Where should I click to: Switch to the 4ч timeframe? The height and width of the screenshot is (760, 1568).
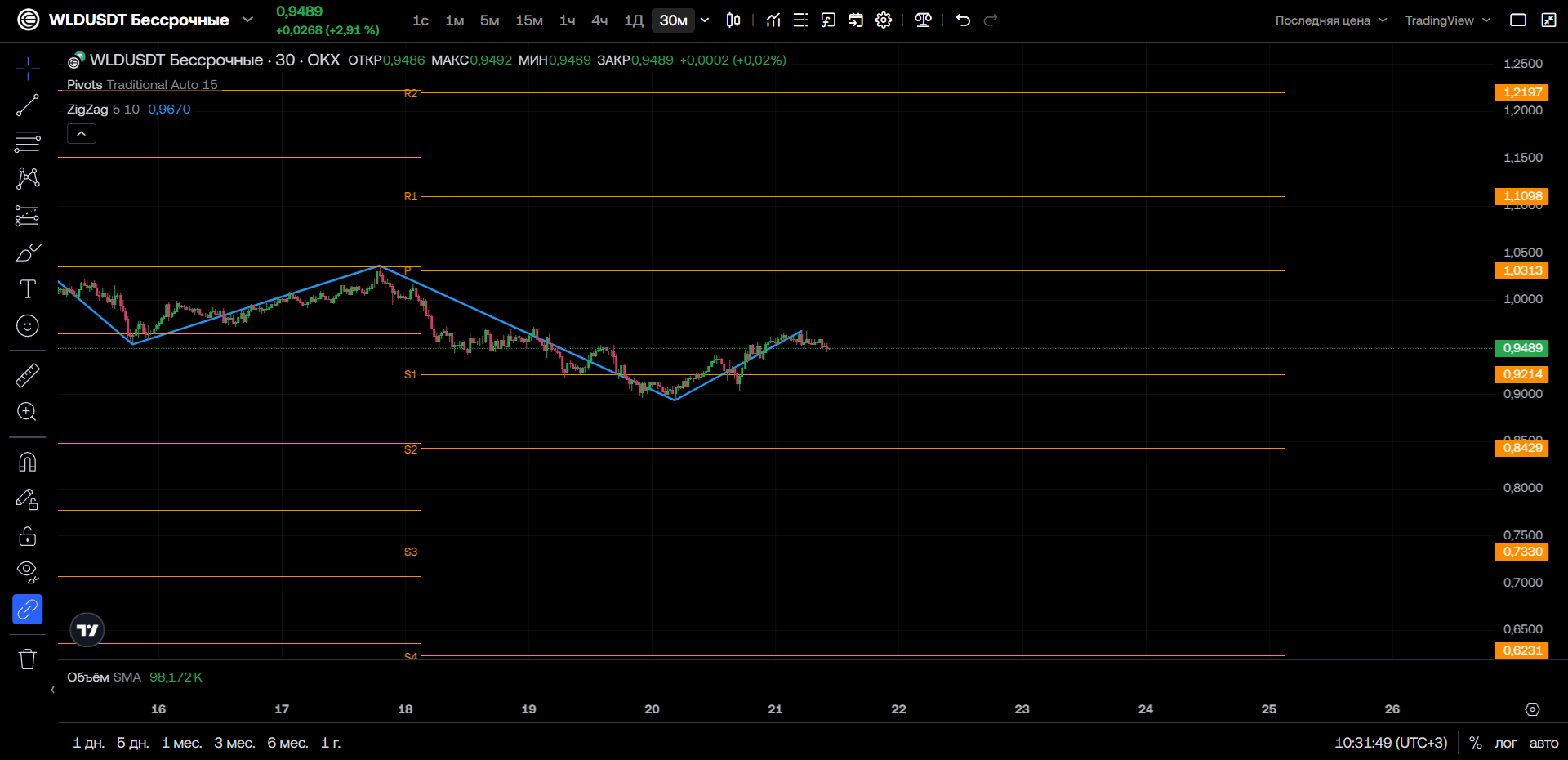(599, 20)
